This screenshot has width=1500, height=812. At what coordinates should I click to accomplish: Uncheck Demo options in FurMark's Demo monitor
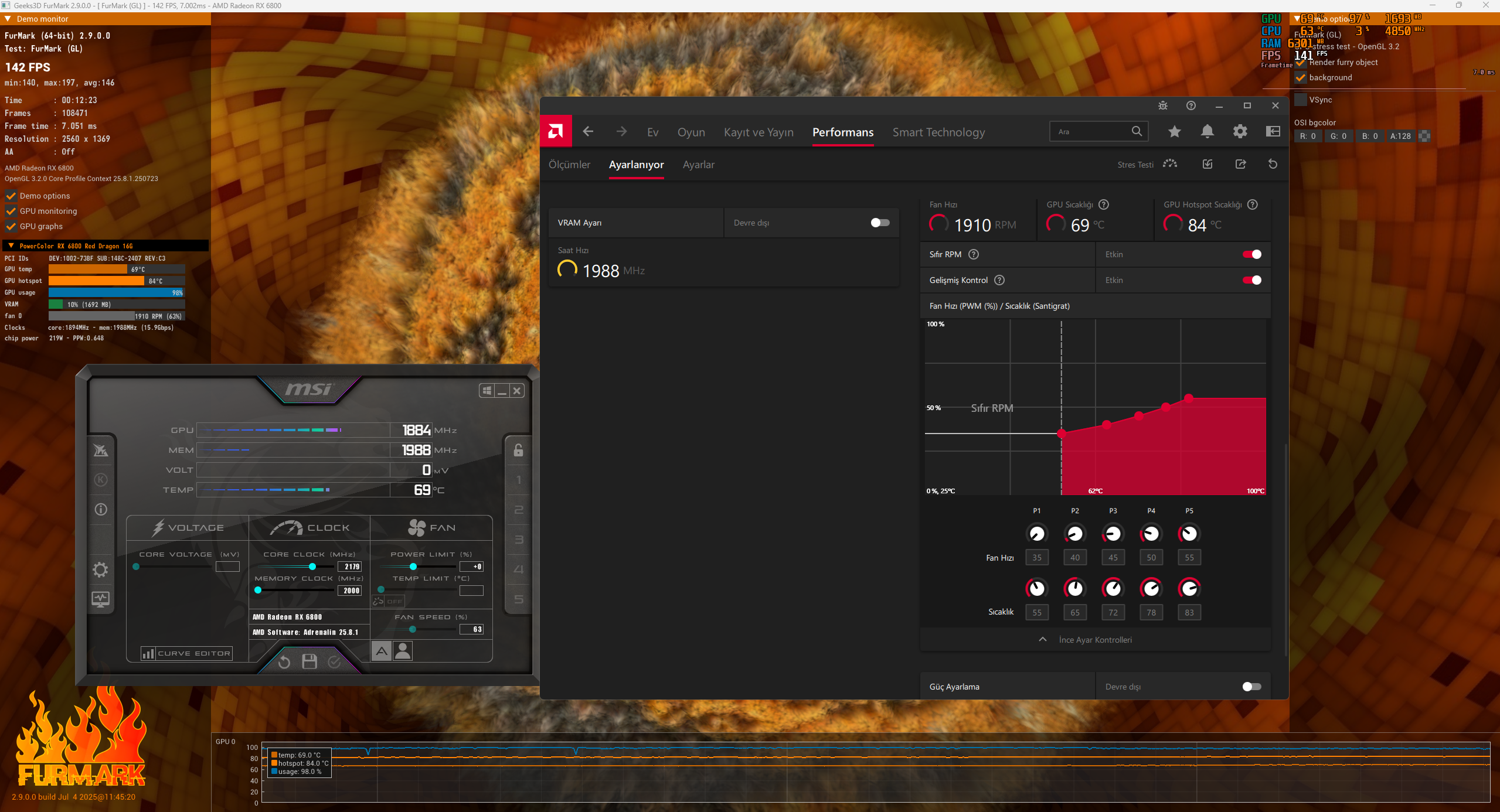coord(11,196)
